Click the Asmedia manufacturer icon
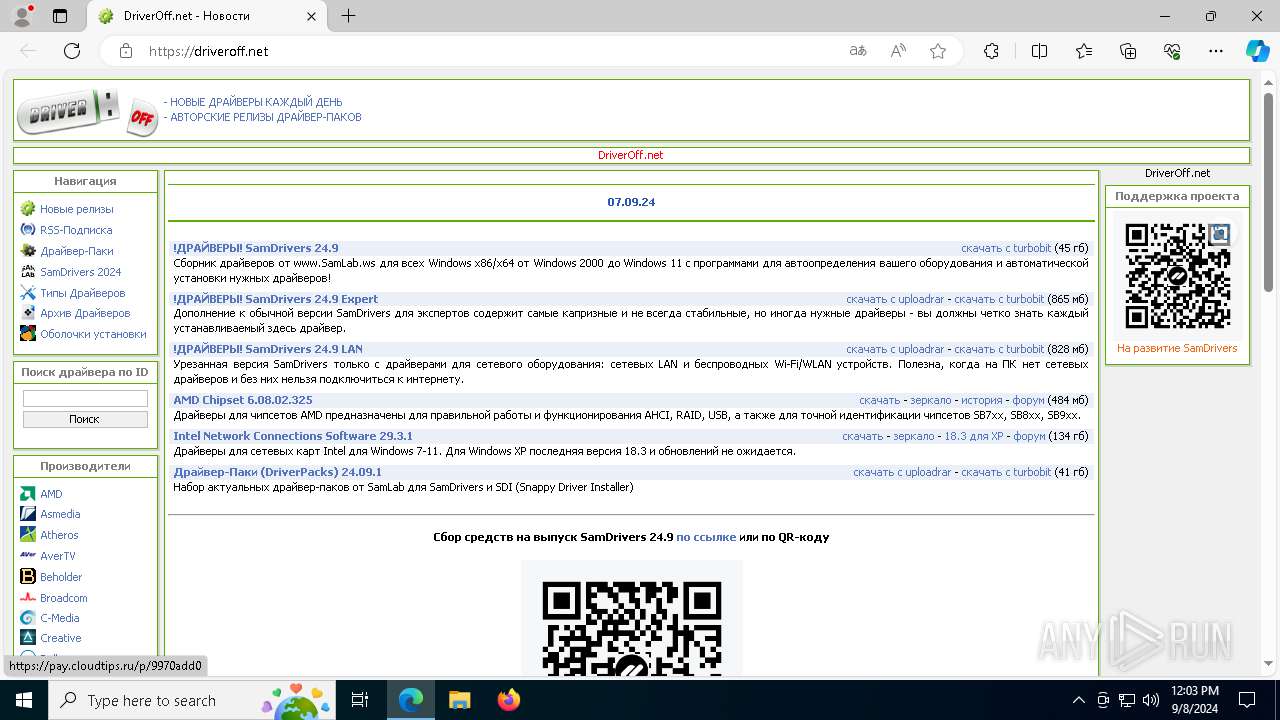The width and height of the screenshot is (1280, 720). click(x=28, y=514)
